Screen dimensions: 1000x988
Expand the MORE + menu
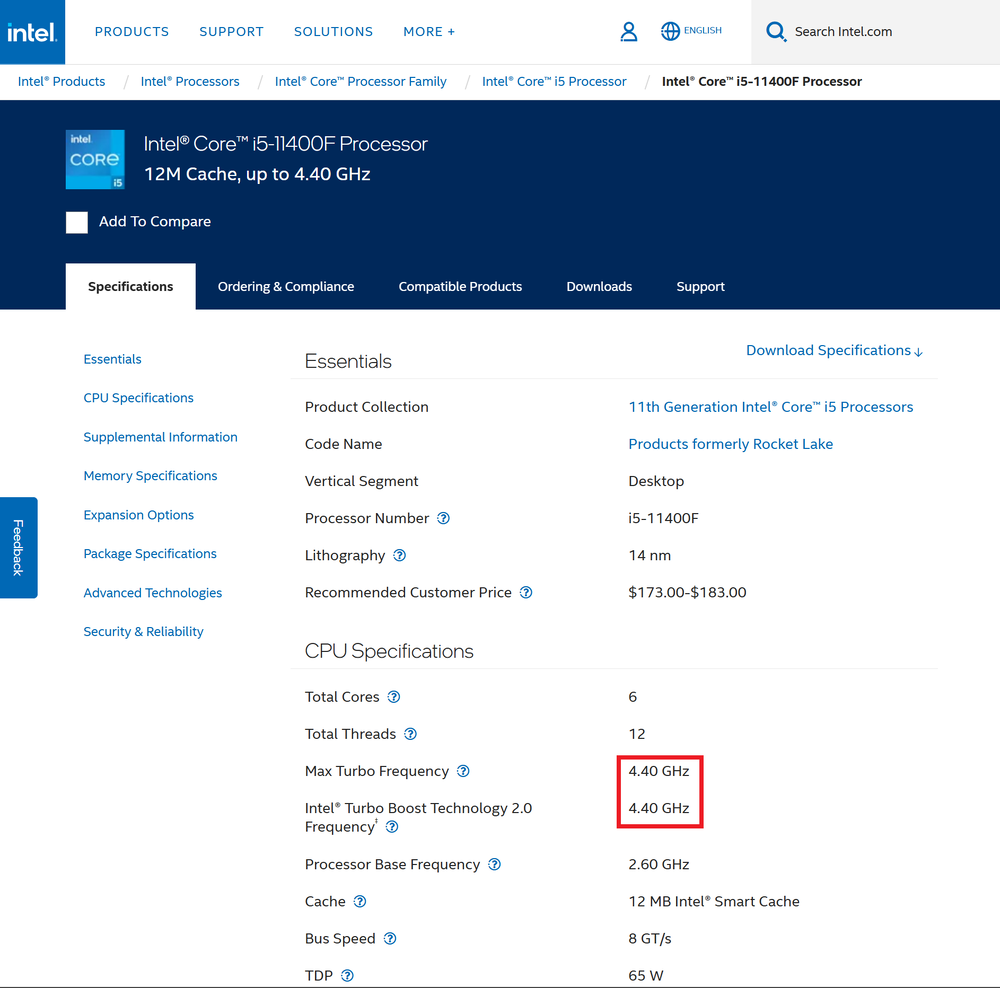coord(429,32)
